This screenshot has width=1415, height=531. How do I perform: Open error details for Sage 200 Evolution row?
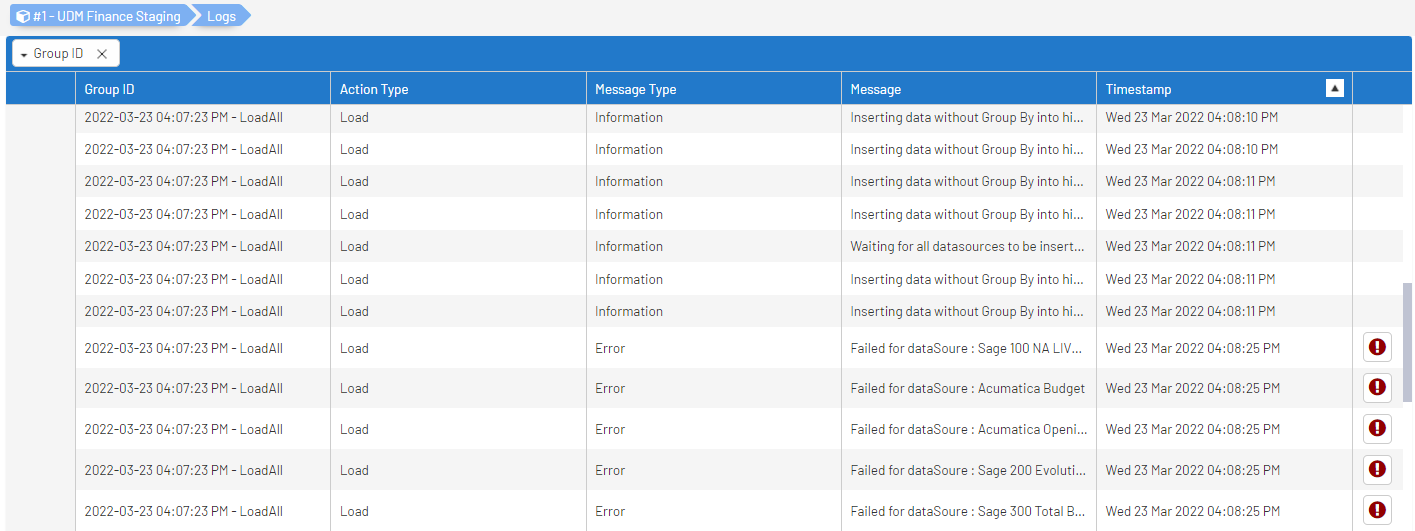pos(1377,470)
